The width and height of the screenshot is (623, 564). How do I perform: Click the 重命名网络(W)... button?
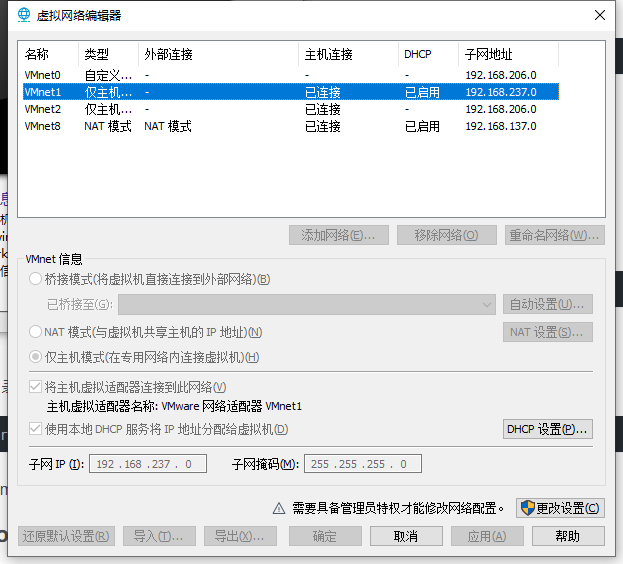pos(555,235)
